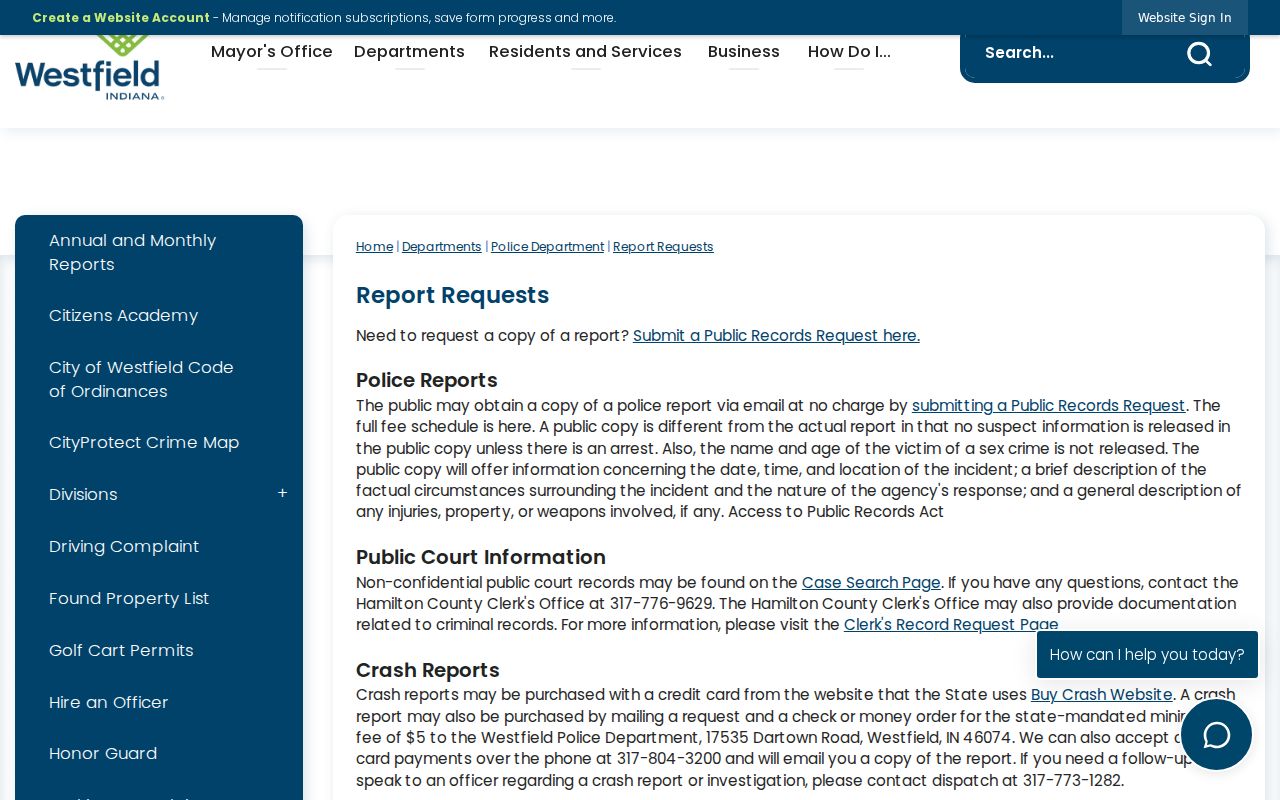
Task: Click the Police Reports section heading
Action: (427, 381)
